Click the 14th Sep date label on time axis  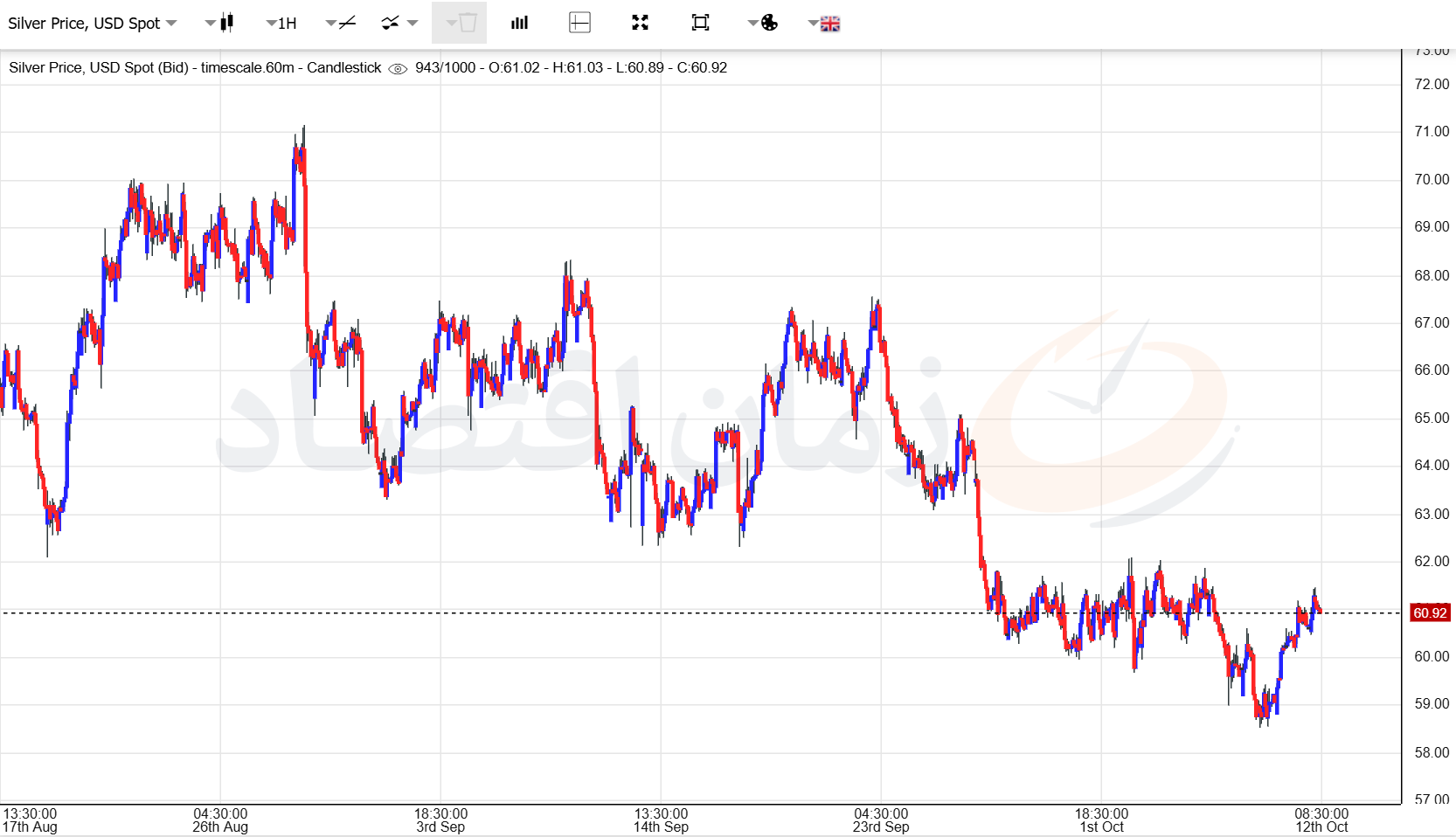click(661, 827)
